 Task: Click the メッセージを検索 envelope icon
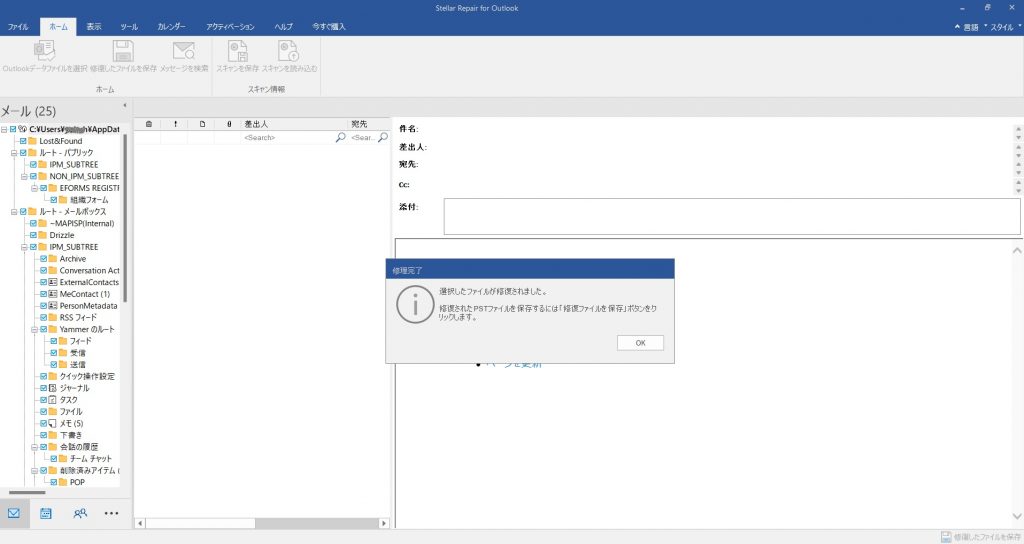pyautogui.click(x=184, y=50)
